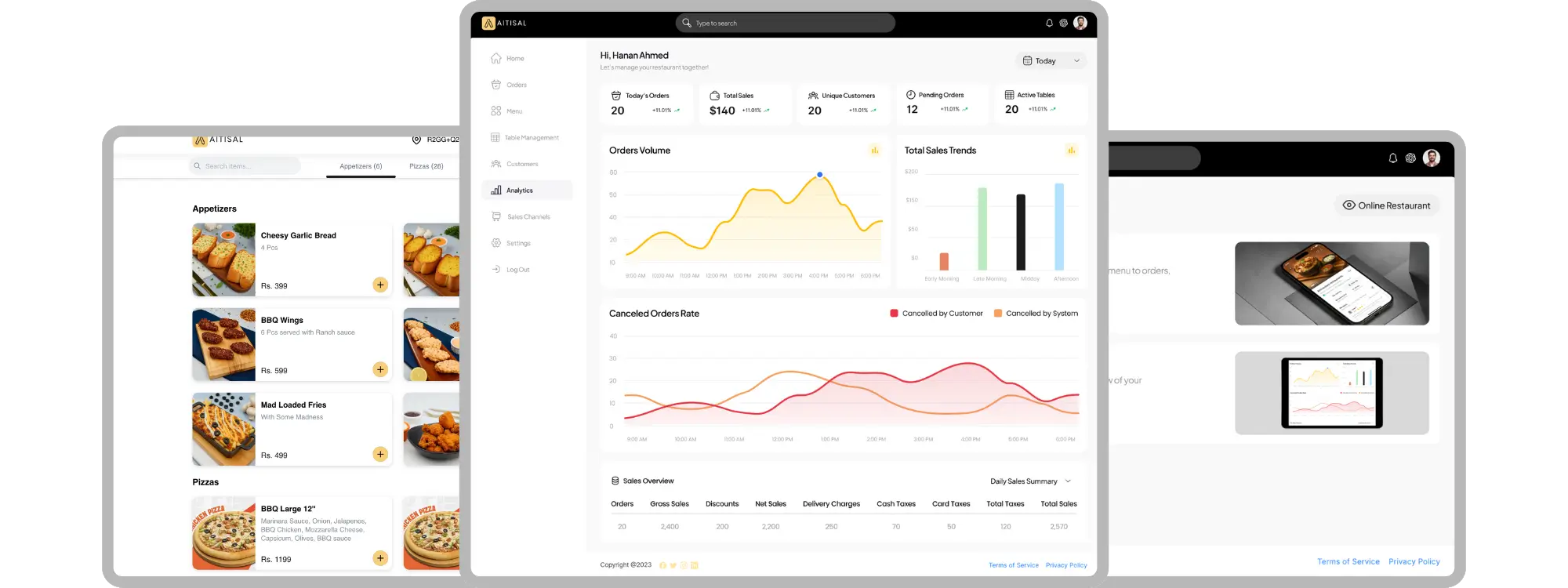Add Cheesy Garlic Bread with plus button
Viewport: 1568px width, 588px height.
[x=380, y=285]
